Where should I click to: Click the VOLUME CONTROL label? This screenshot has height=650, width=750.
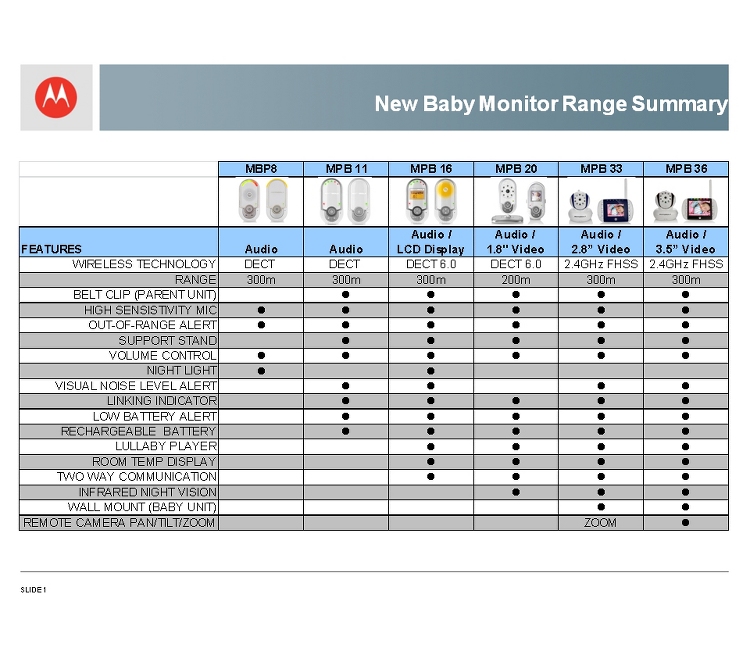pos(163,356)
